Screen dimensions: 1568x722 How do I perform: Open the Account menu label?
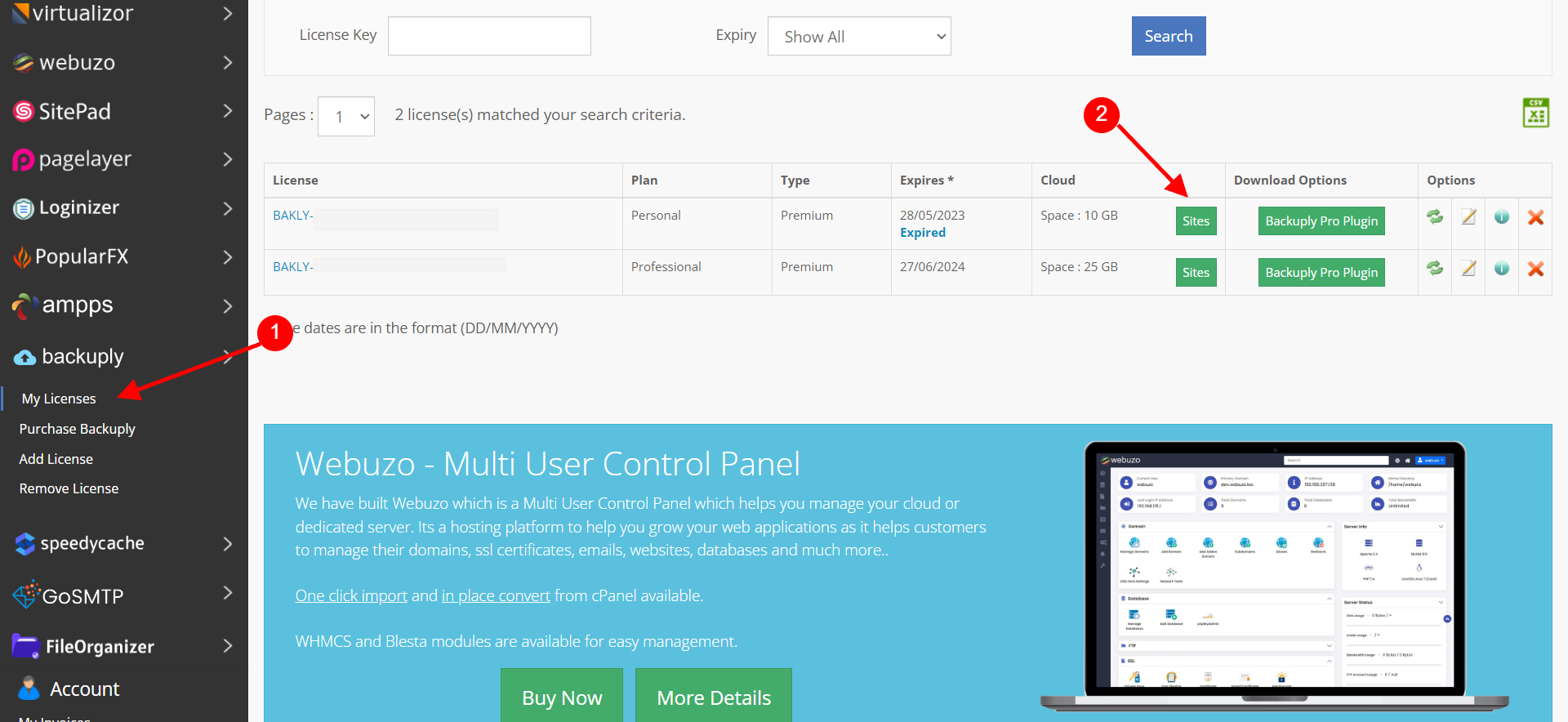85,689
